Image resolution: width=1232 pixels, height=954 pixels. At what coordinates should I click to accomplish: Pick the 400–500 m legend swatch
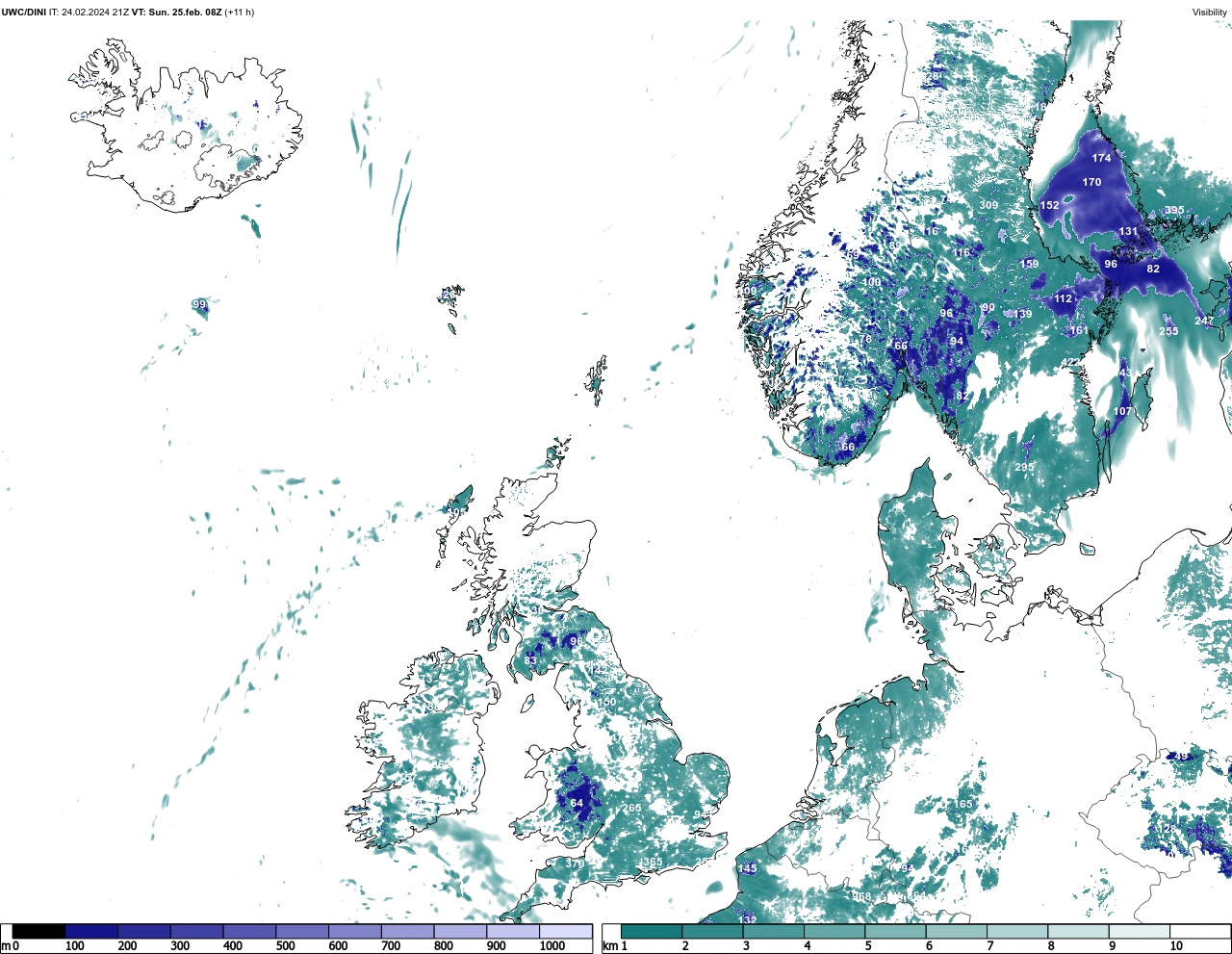coord(249,932)
